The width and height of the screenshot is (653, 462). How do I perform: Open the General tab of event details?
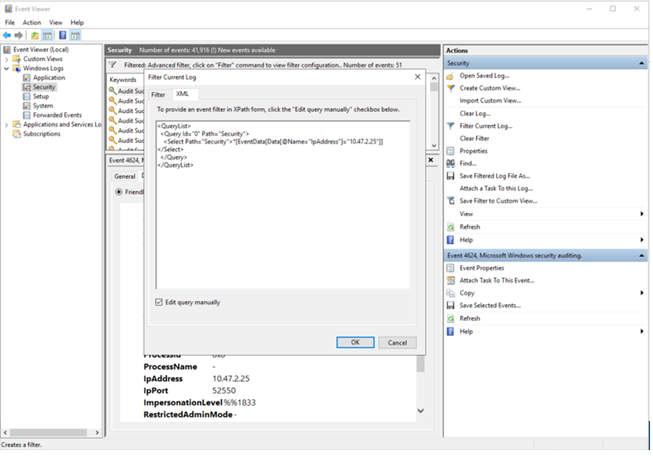point(125,177)
